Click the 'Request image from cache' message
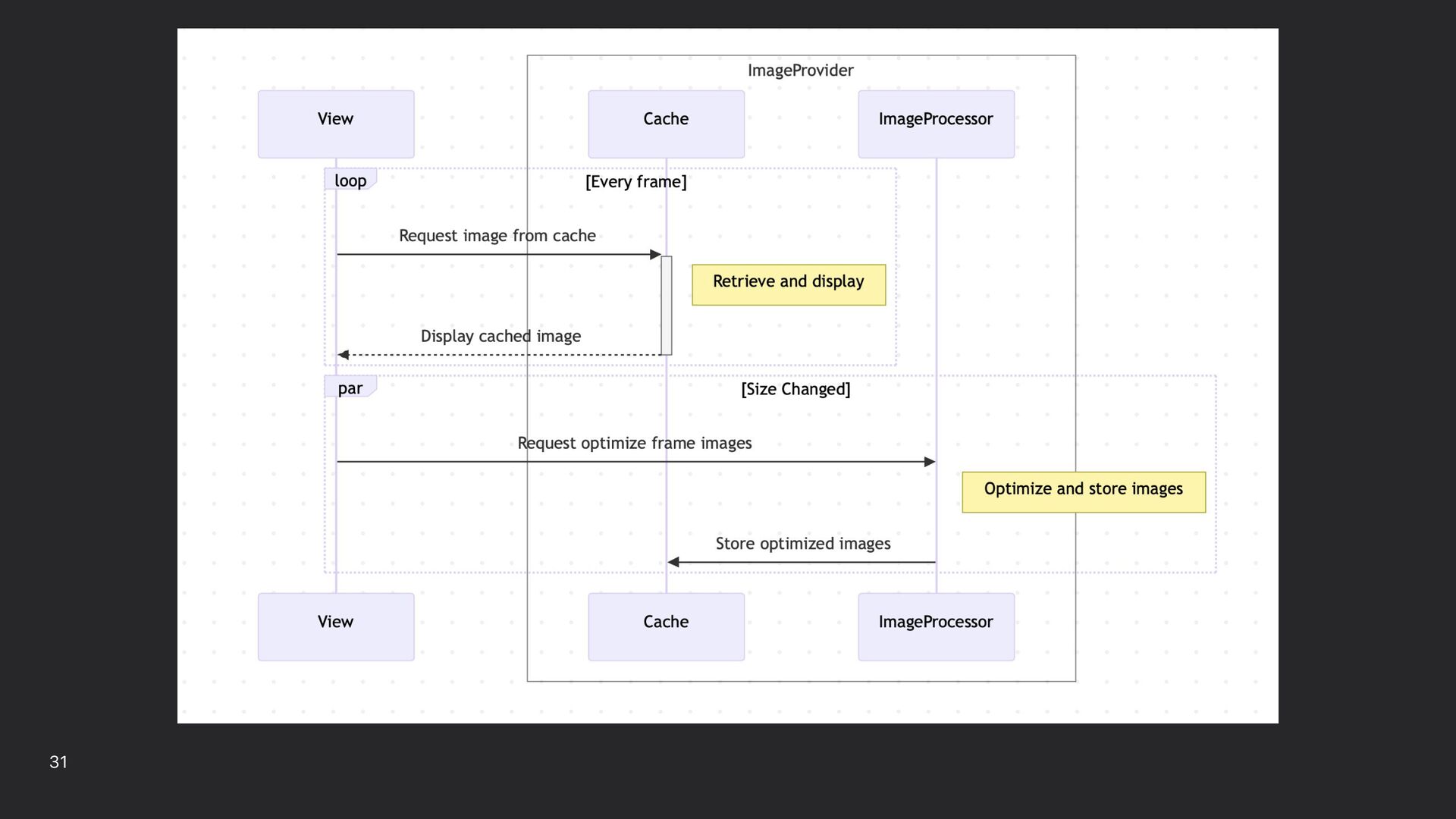The height and width of the screenshot is (819, 1456). click(x=497, y=236)
